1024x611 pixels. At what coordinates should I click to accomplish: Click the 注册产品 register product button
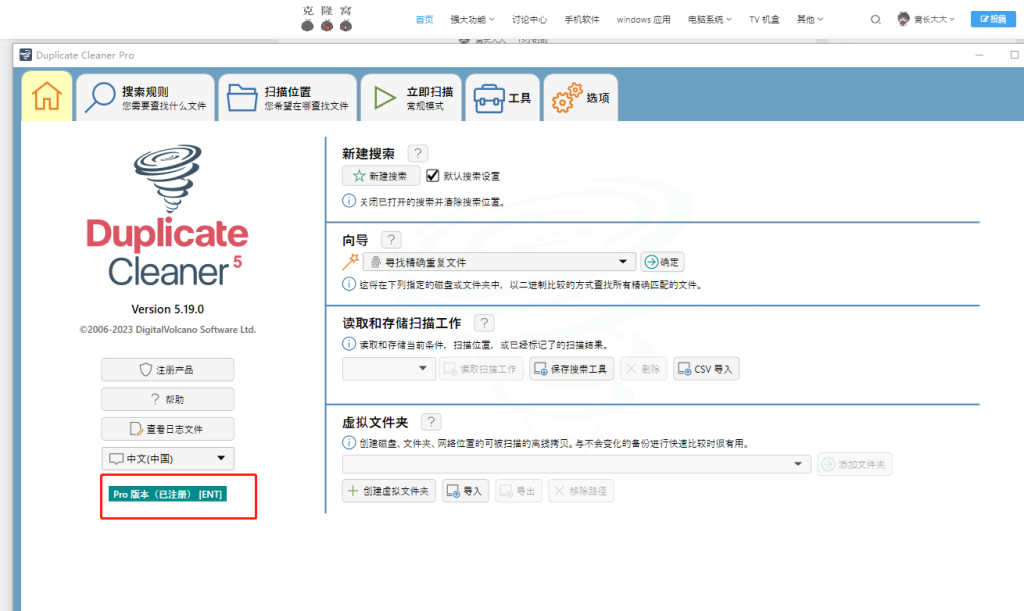point(167,369)
